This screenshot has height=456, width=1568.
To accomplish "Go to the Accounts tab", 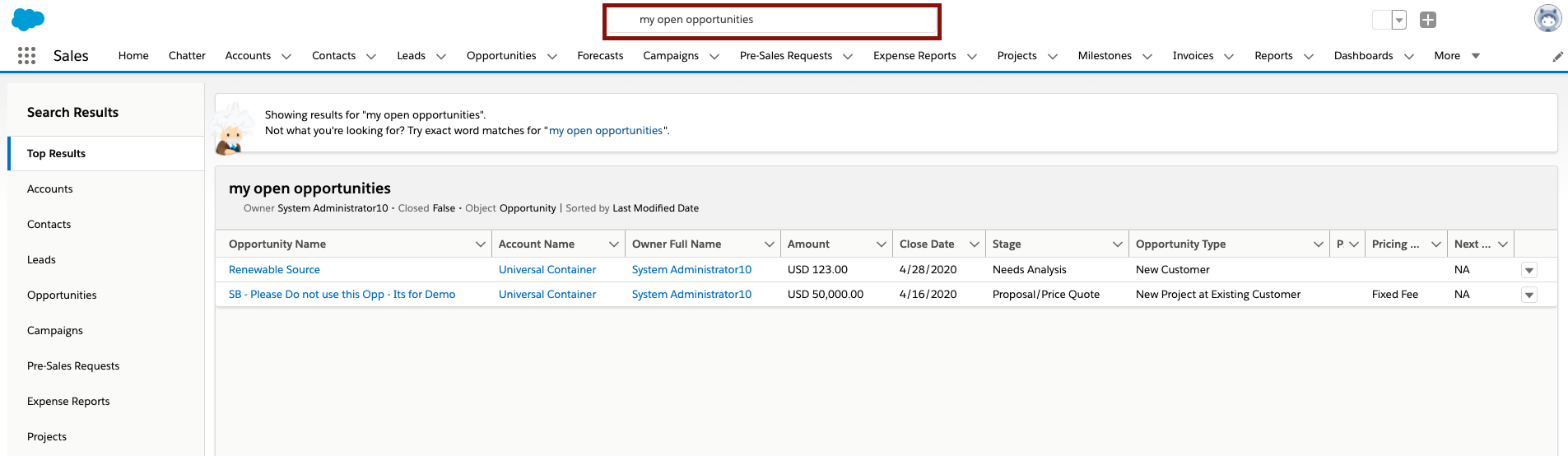I will point(248,56).
